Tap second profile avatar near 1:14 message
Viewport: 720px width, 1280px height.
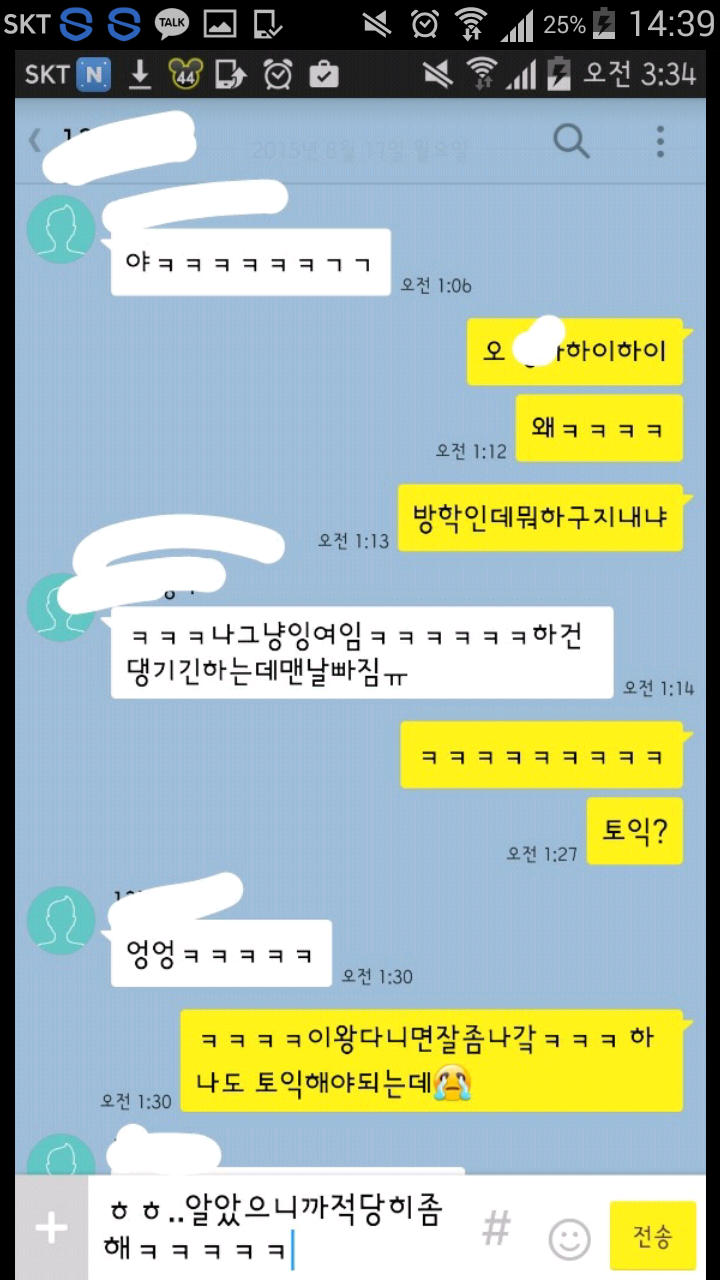coord(61,607)
